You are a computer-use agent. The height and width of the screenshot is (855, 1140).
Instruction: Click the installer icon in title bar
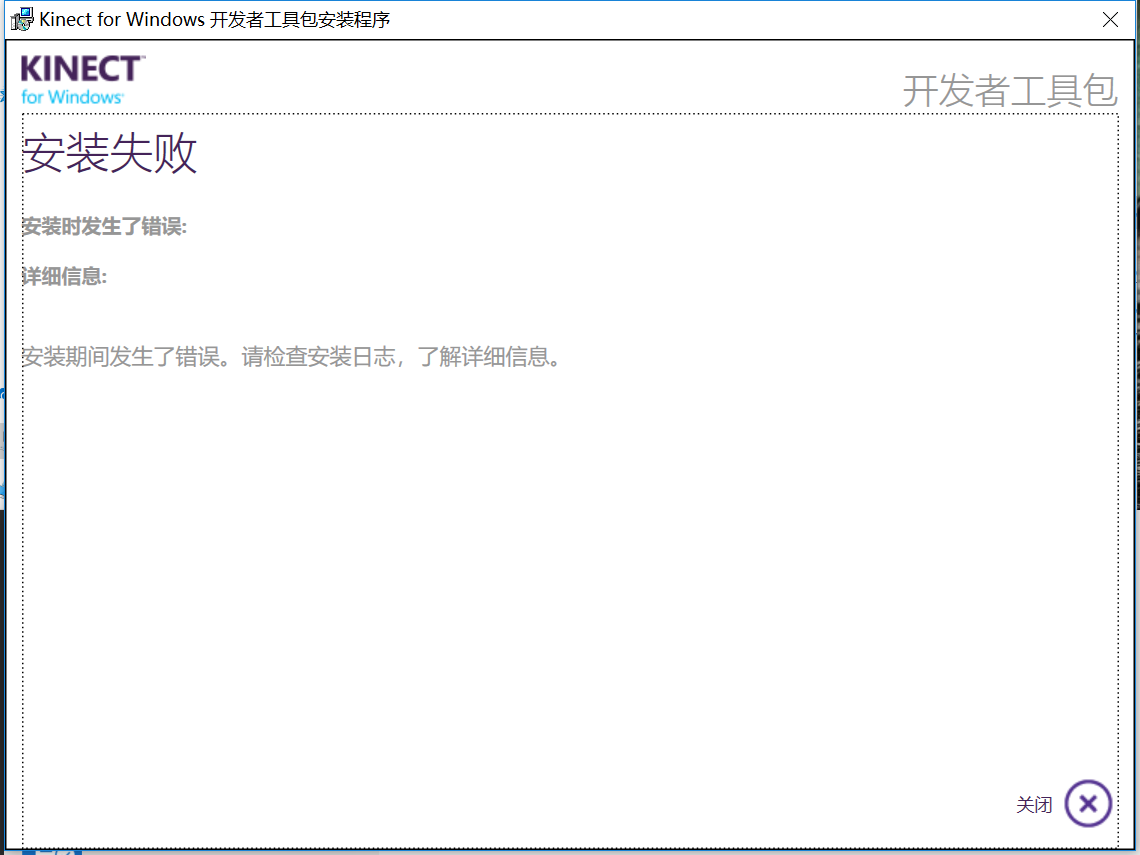click(x=22, y=19)
